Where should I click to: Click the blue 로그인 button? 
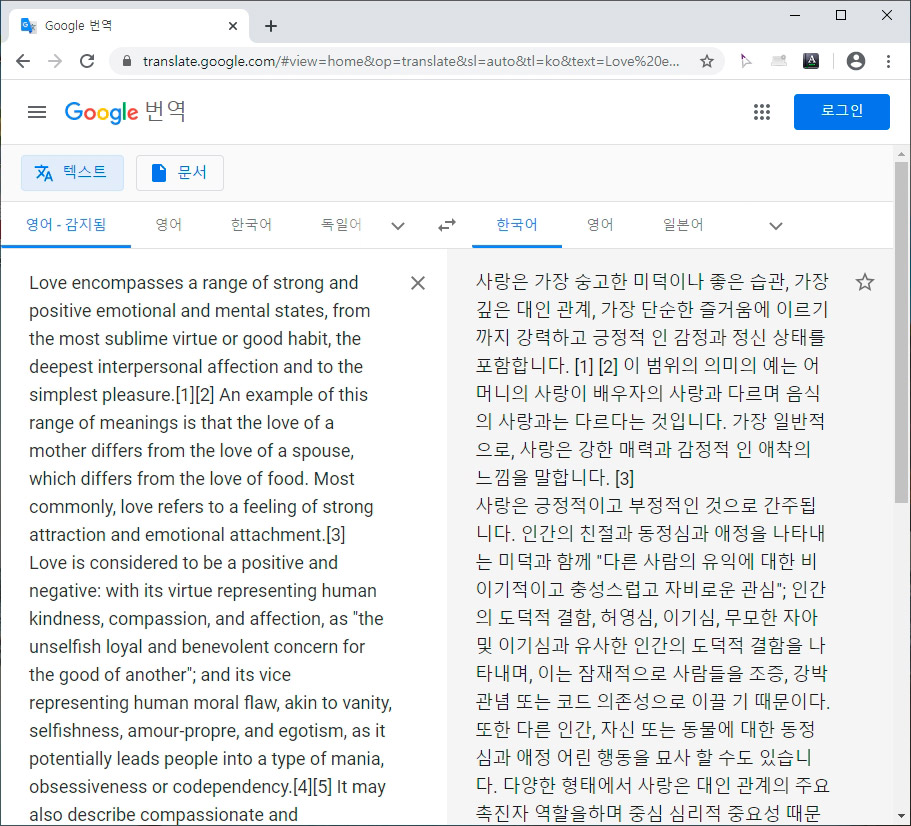tap(841, 112)
